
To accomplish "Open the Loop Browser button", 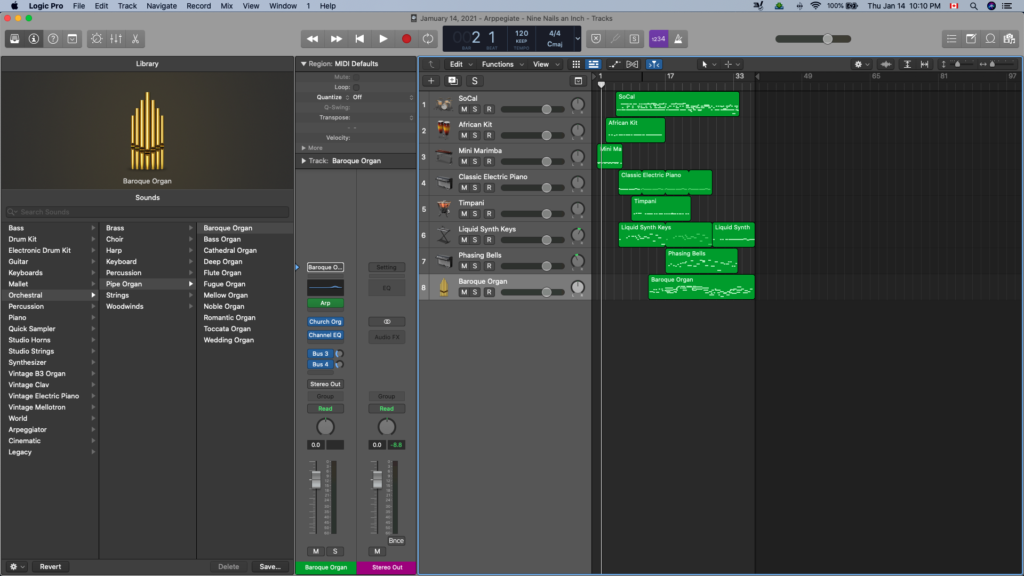I will (990, 39).
